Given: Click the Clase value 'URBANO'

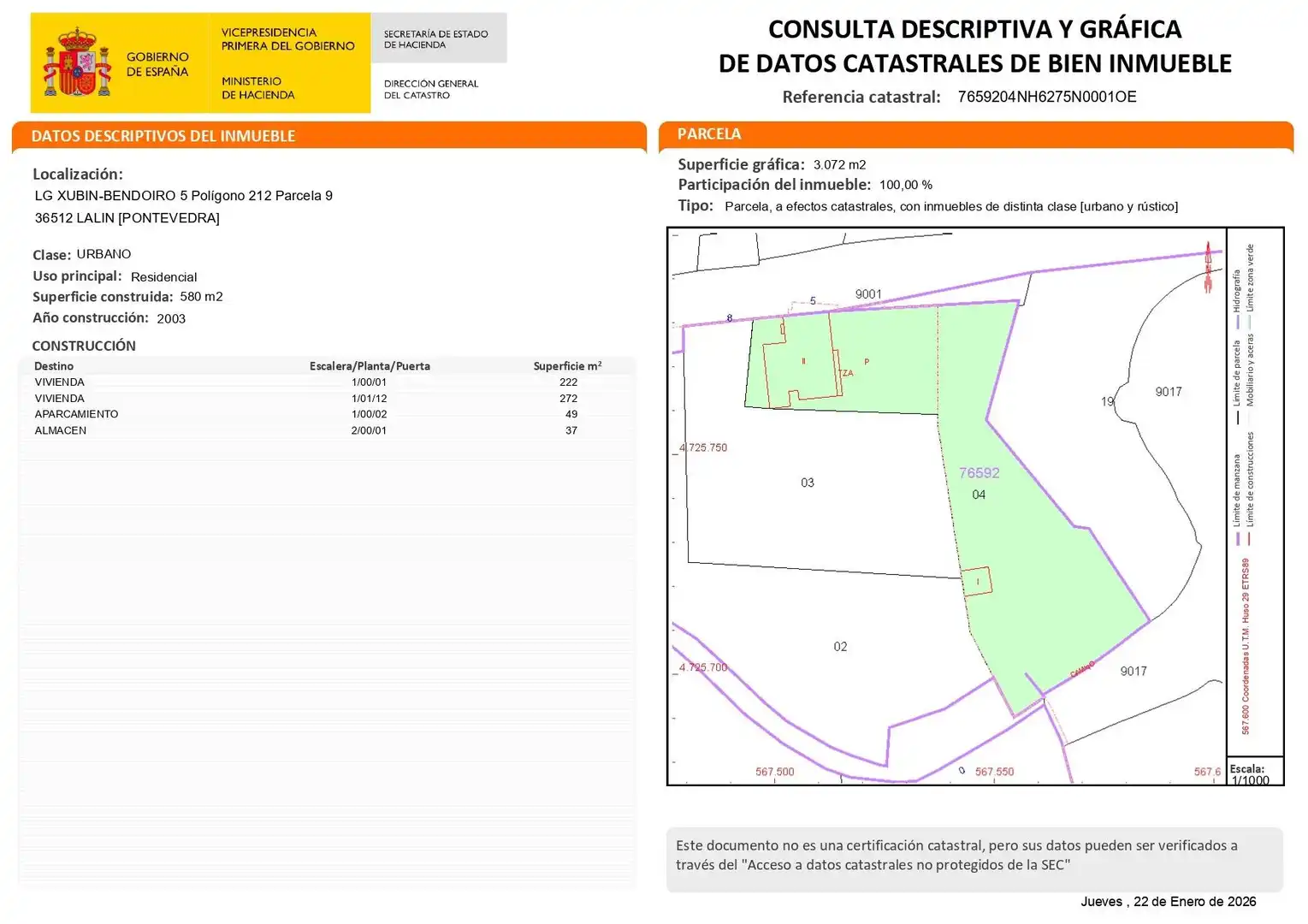Looking at the screenshot, I should (x=104, y=254).
